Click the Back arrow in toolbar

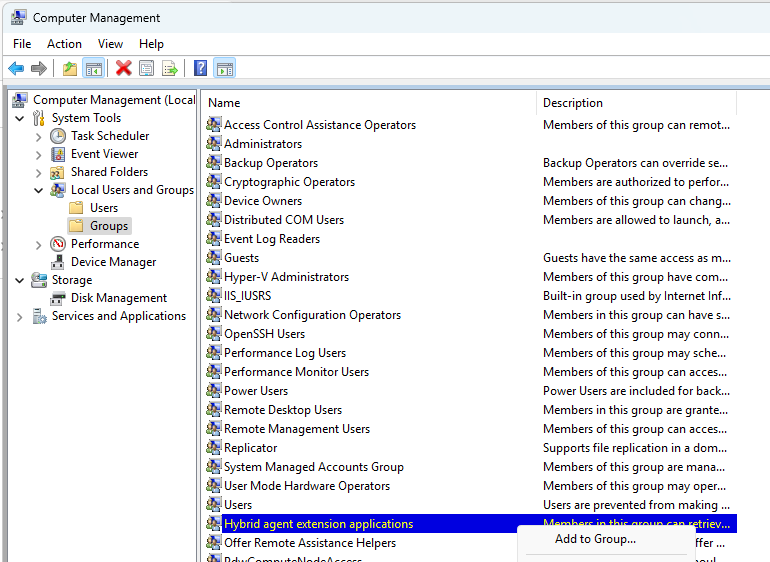coord(16,68)
